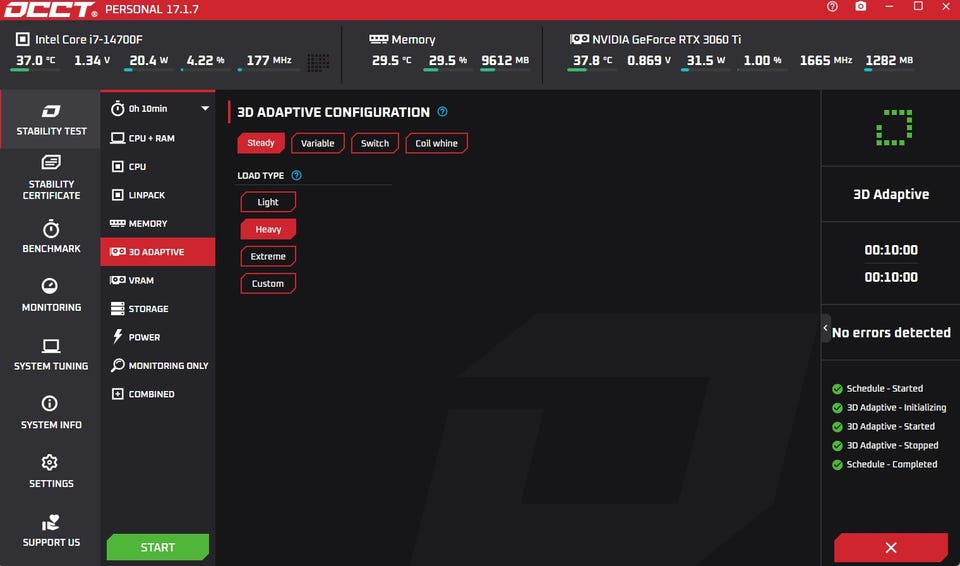Click the GPU power 31.5 W reading
This screenshot has height=566, width=960.
click(x=706, y=61)
